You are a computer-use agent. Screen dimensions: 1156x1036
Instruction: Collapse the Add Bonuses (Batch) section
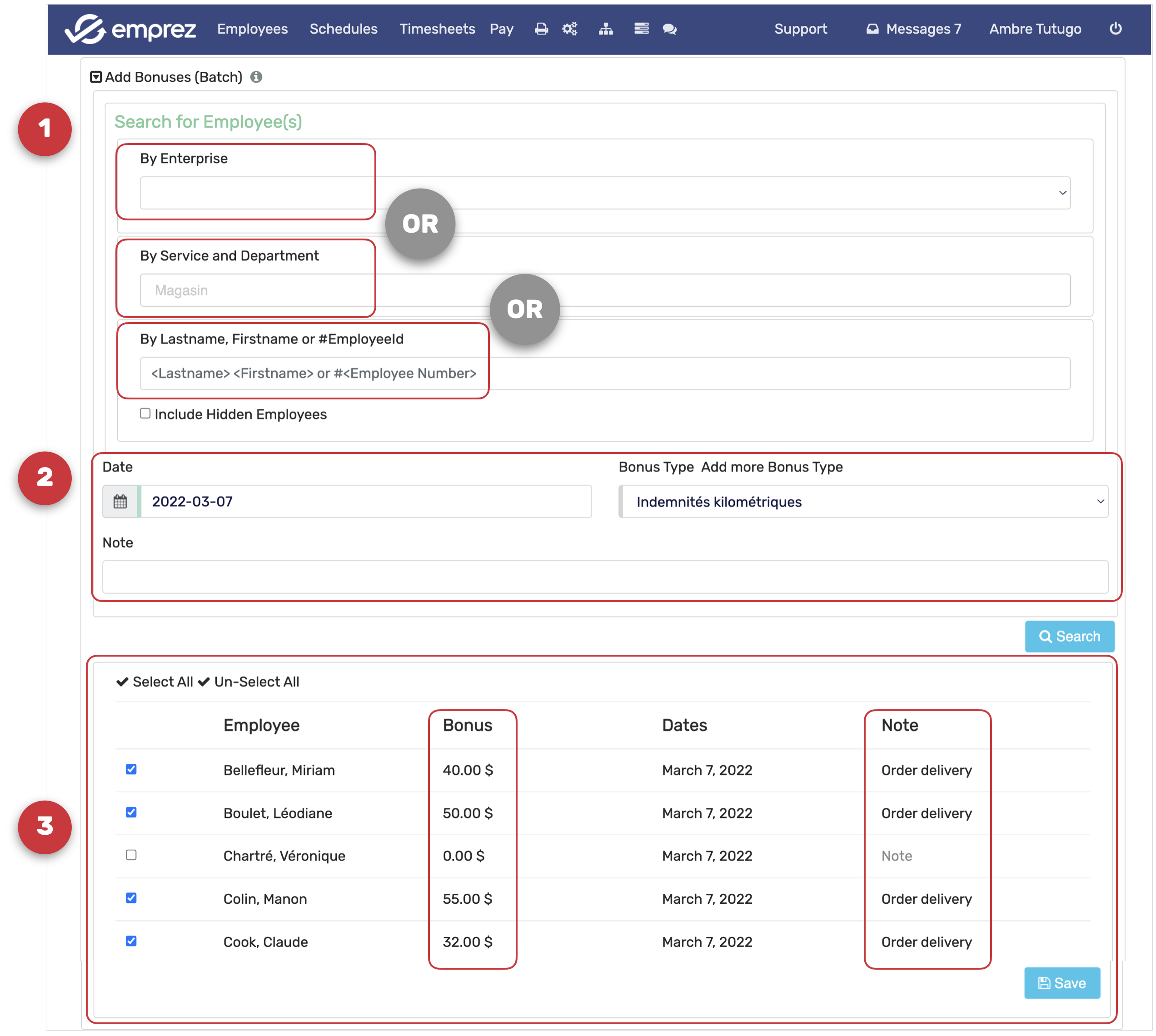tap(95, 77)
